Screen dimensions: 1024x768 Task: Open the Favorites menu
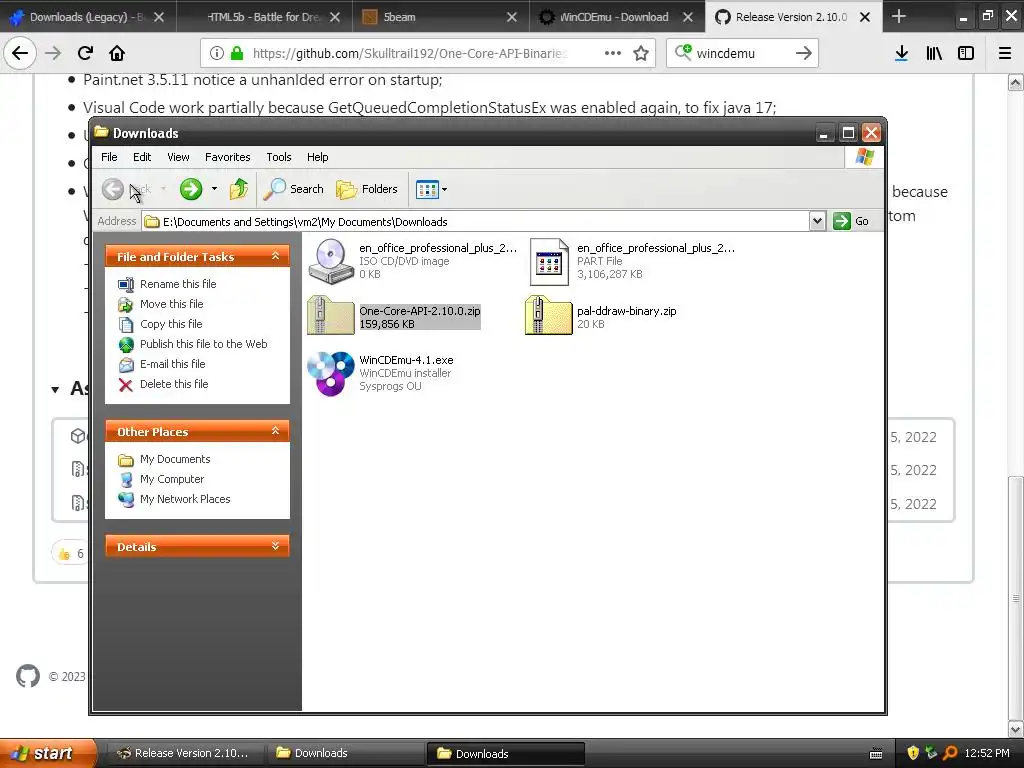coord(227,157)
